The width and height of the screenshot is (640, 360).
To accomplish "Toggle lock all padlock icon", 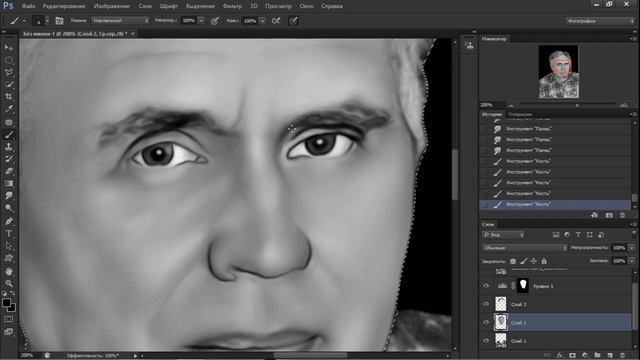I will click(x=544, y=261).
